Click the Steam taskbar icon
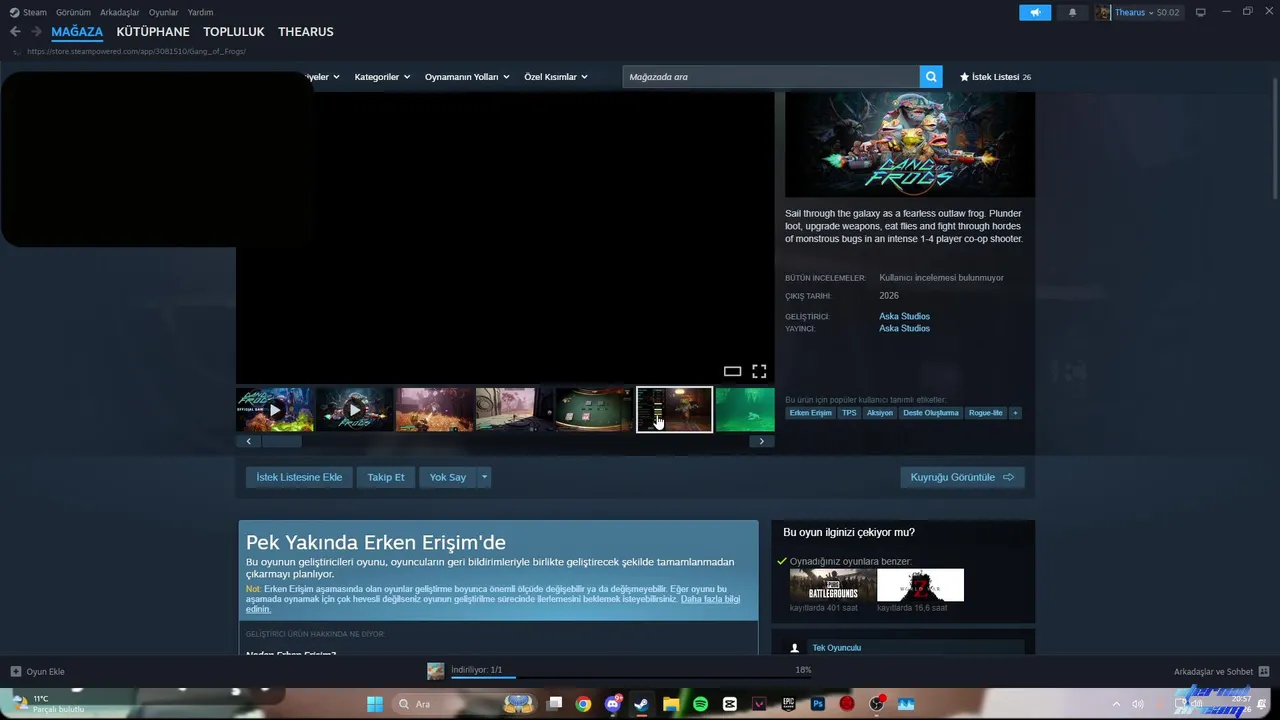 [642, 704]
